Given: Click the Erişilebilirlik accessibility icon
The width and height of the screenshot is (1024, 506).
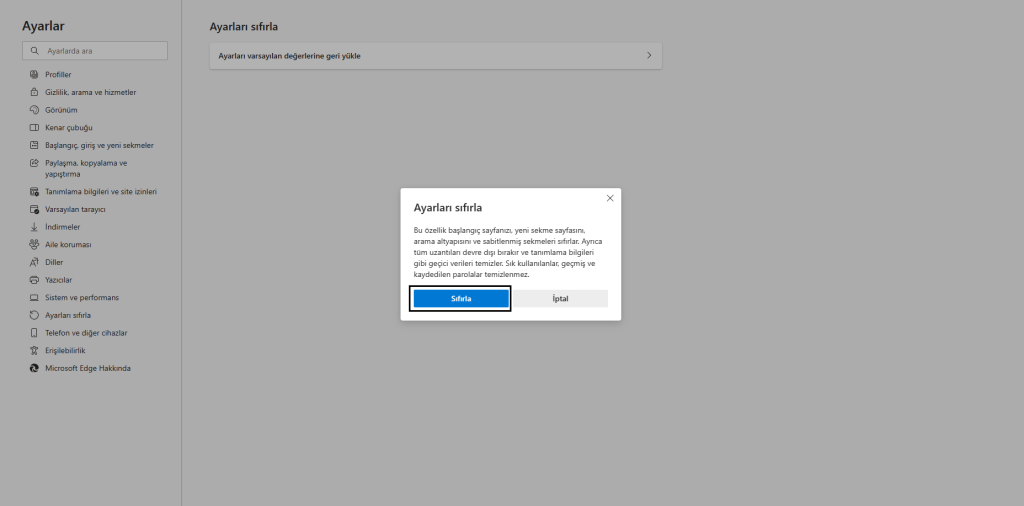Looking at the screenshot, I should pos(34,350).
